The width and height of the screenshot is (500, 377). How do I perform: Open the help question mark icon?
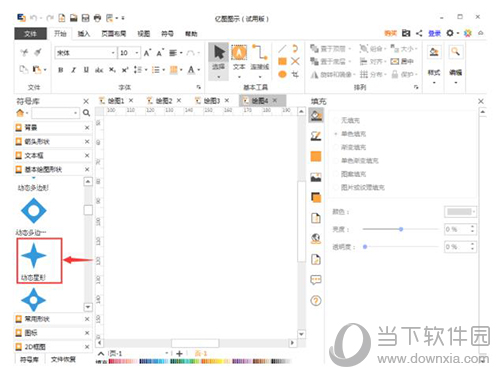coord(316,301)
